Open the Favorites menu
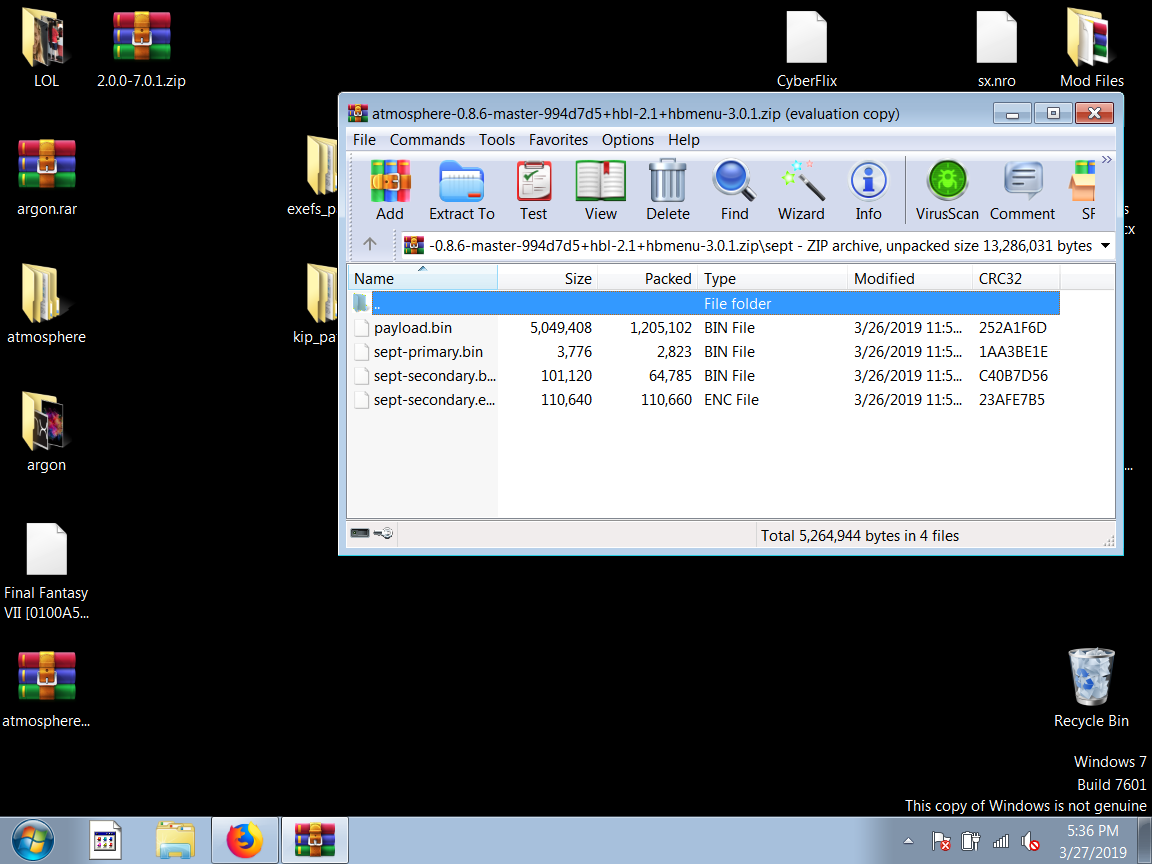Image resolution: width=1152 pixels, height=864 pixels. pyautogui.click(x=558, y=140)
